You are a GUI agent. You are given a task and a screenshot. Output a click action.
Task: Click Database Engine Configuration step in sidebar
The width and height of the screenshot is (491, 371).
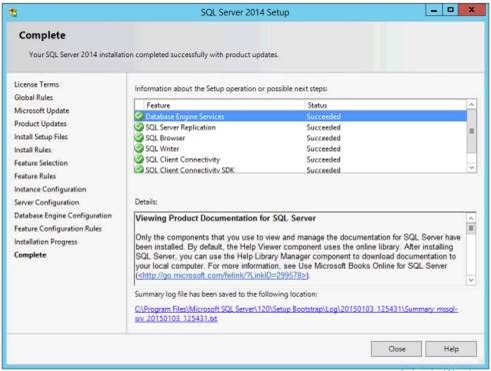coord(63,216)
